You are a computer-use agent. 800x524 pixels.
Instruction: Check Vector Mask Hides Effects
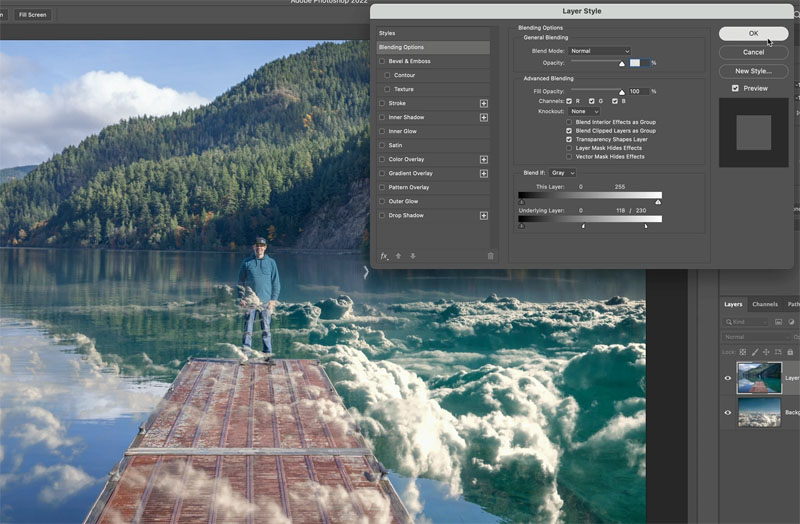569,157
